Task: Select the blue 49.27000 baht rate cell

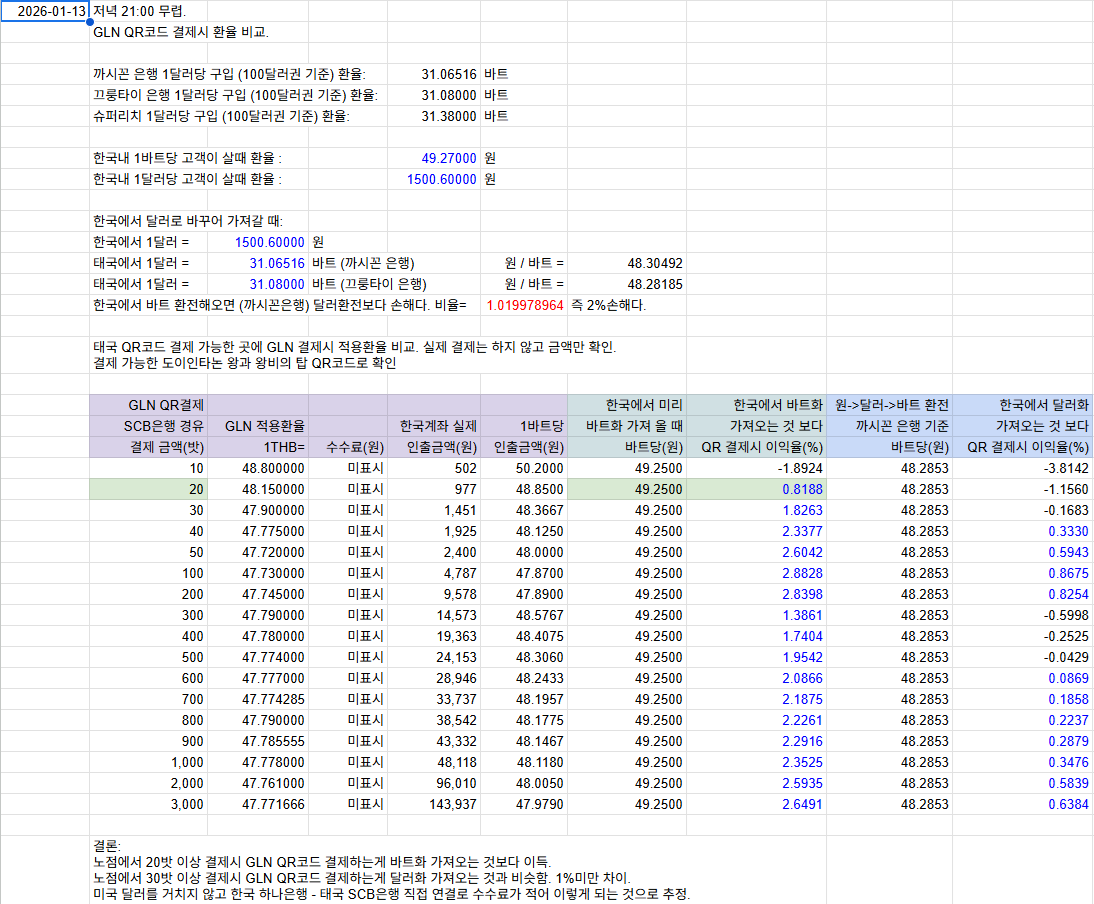Action: (449, 158)
